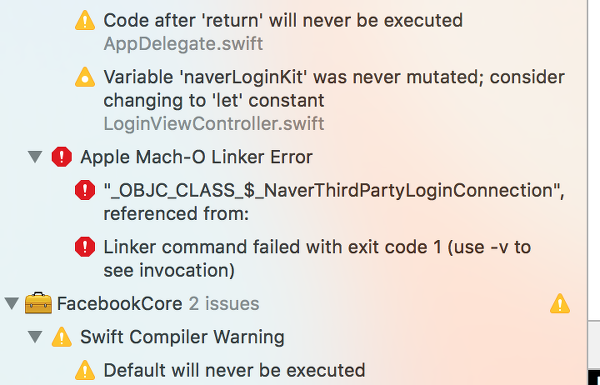Click the FacebookCore toolbox target icon

coord(38,303)
